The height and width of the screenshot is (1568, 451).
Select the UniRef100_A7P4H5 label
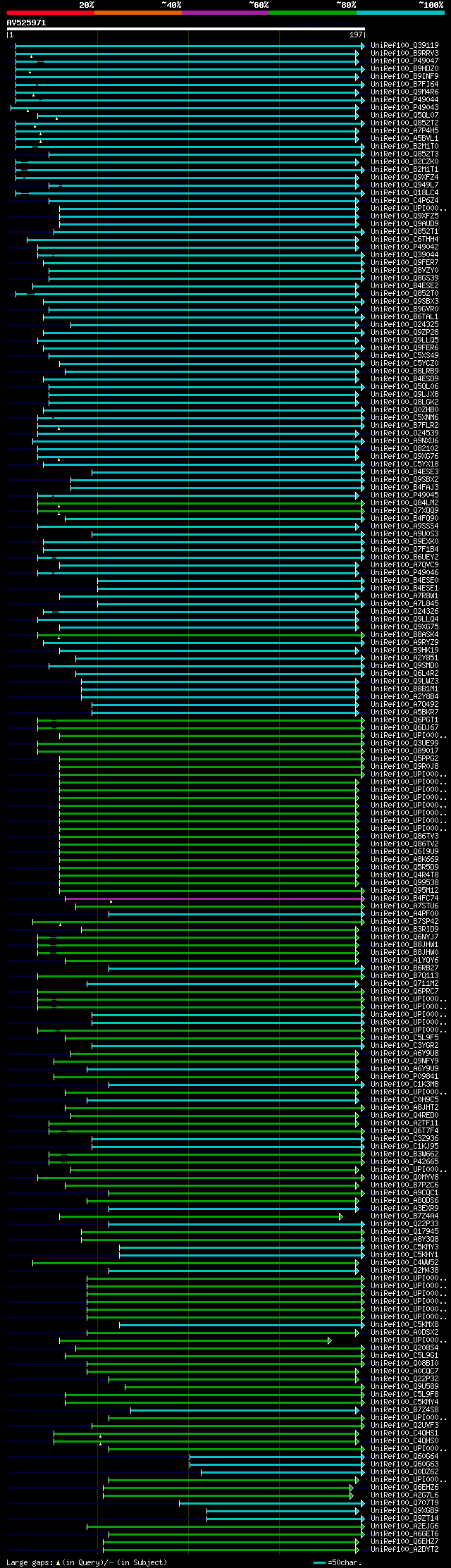404,131
